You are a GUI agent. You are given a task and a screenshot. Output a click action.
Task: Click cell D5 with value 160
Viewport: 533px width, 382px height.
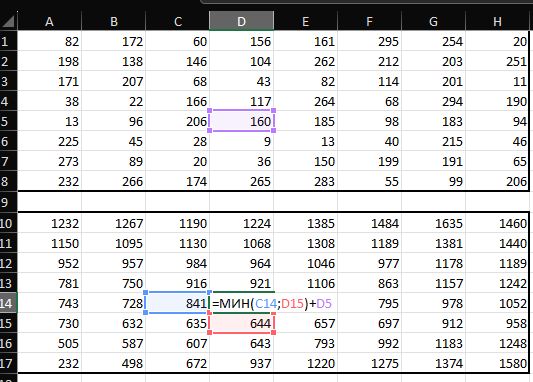(241, 121)
